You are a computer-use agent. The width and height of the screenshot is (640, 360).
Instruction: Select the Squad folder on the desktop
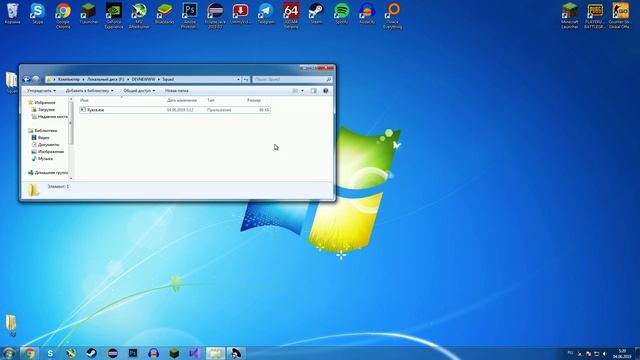(x=11, y=83)
